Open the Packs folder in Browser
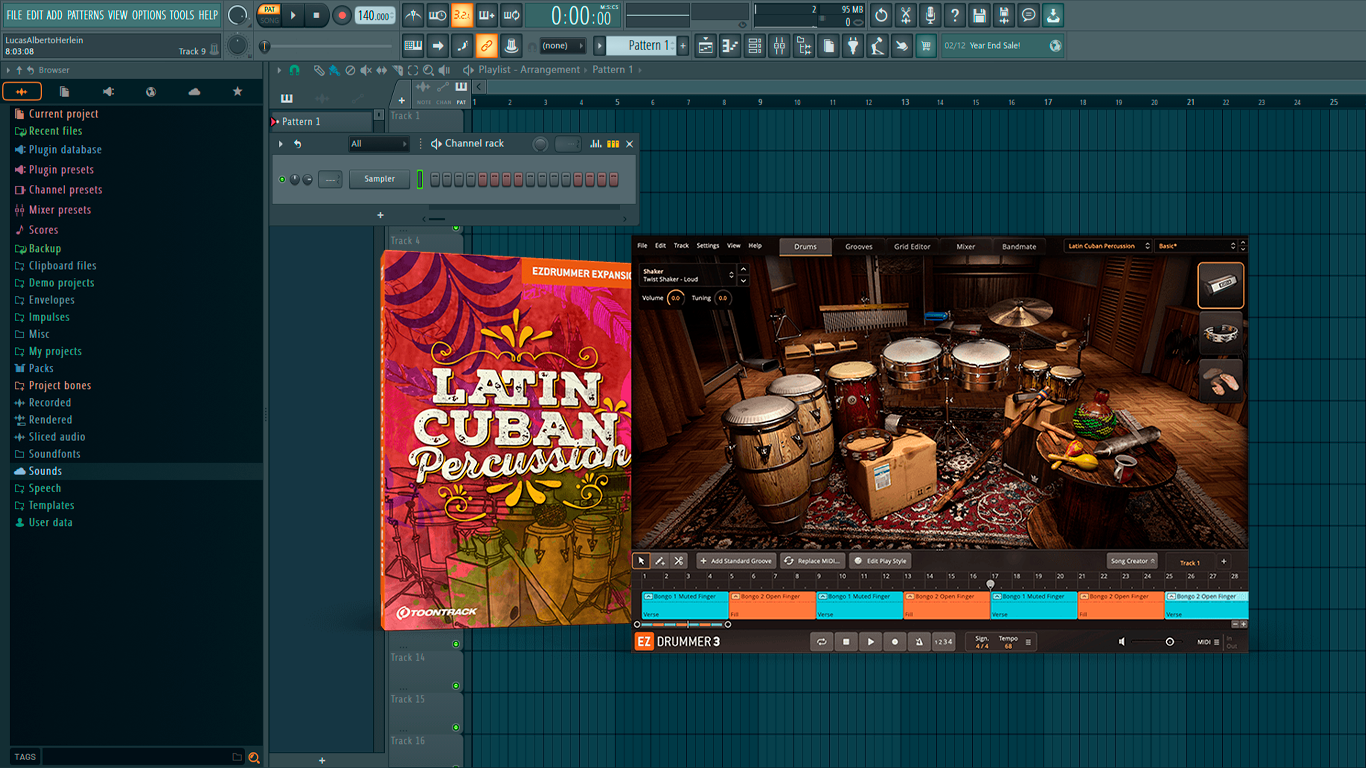The width and height of the screenshot is (1366, 768). click(x=41, y=368)
